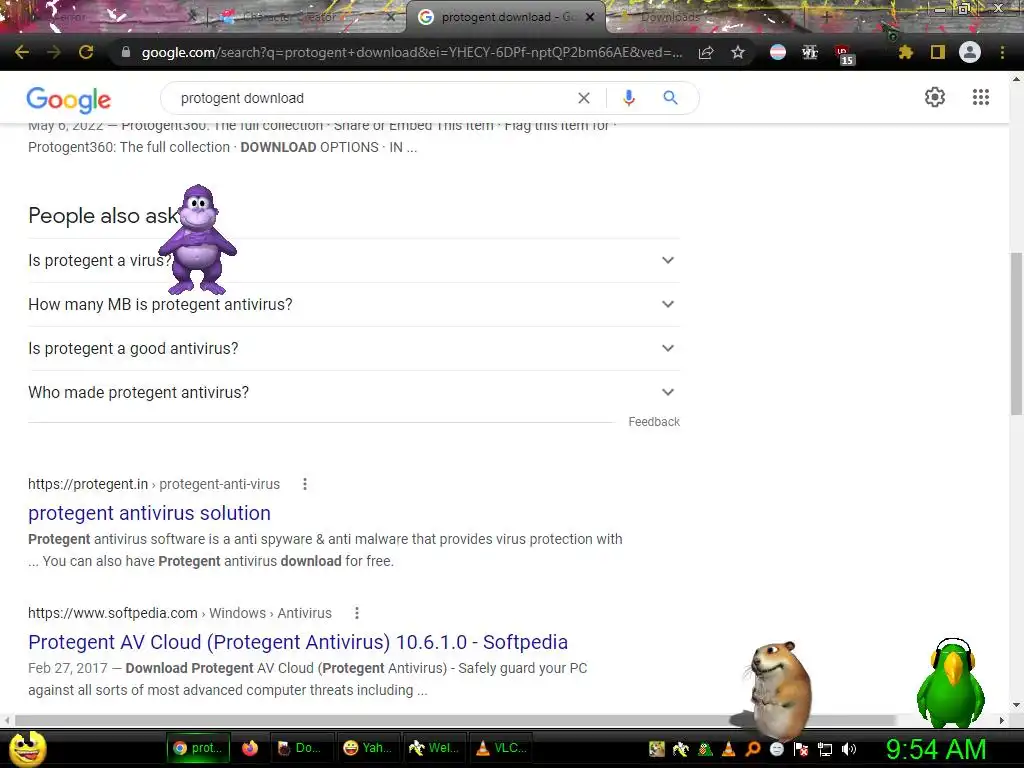Viewport: 1024px width, 768px height.
Task: Open the "VLC..." taskbar window
Action: click(x=501, y=748)
